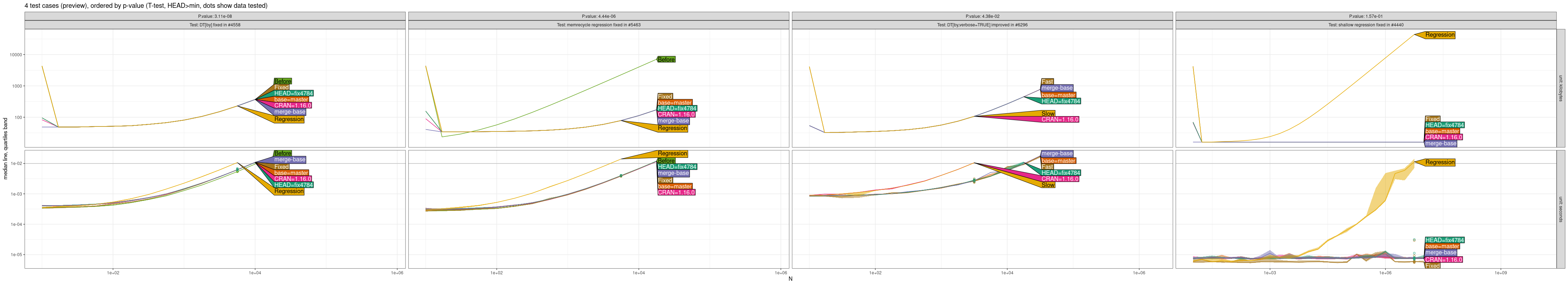Click 'Regression' label in #5463 kilobytes panel
The image size is (1568, 285).
672,129
